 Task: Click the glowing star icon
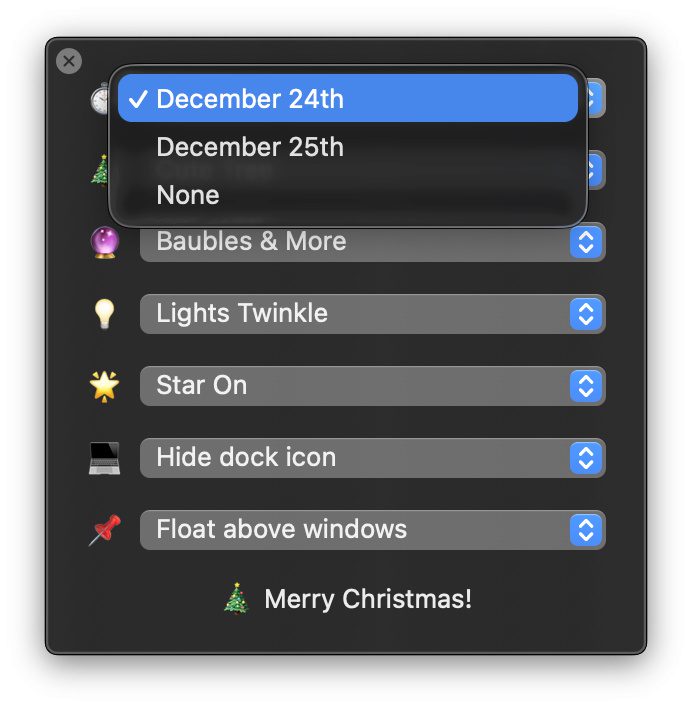click(x=104, y=386)
